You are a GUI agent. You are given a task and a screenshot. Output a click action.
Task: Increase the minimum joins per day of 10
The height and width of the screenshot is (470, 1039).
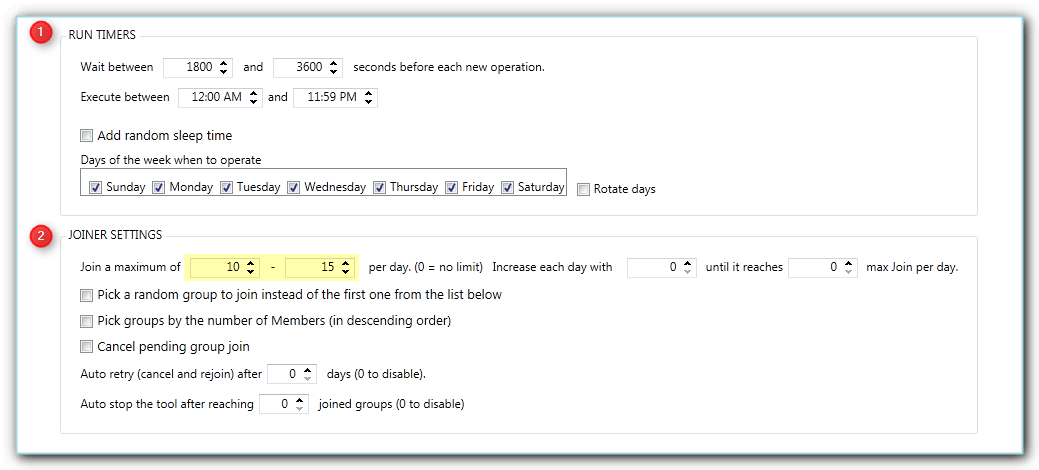click(249, 263)
